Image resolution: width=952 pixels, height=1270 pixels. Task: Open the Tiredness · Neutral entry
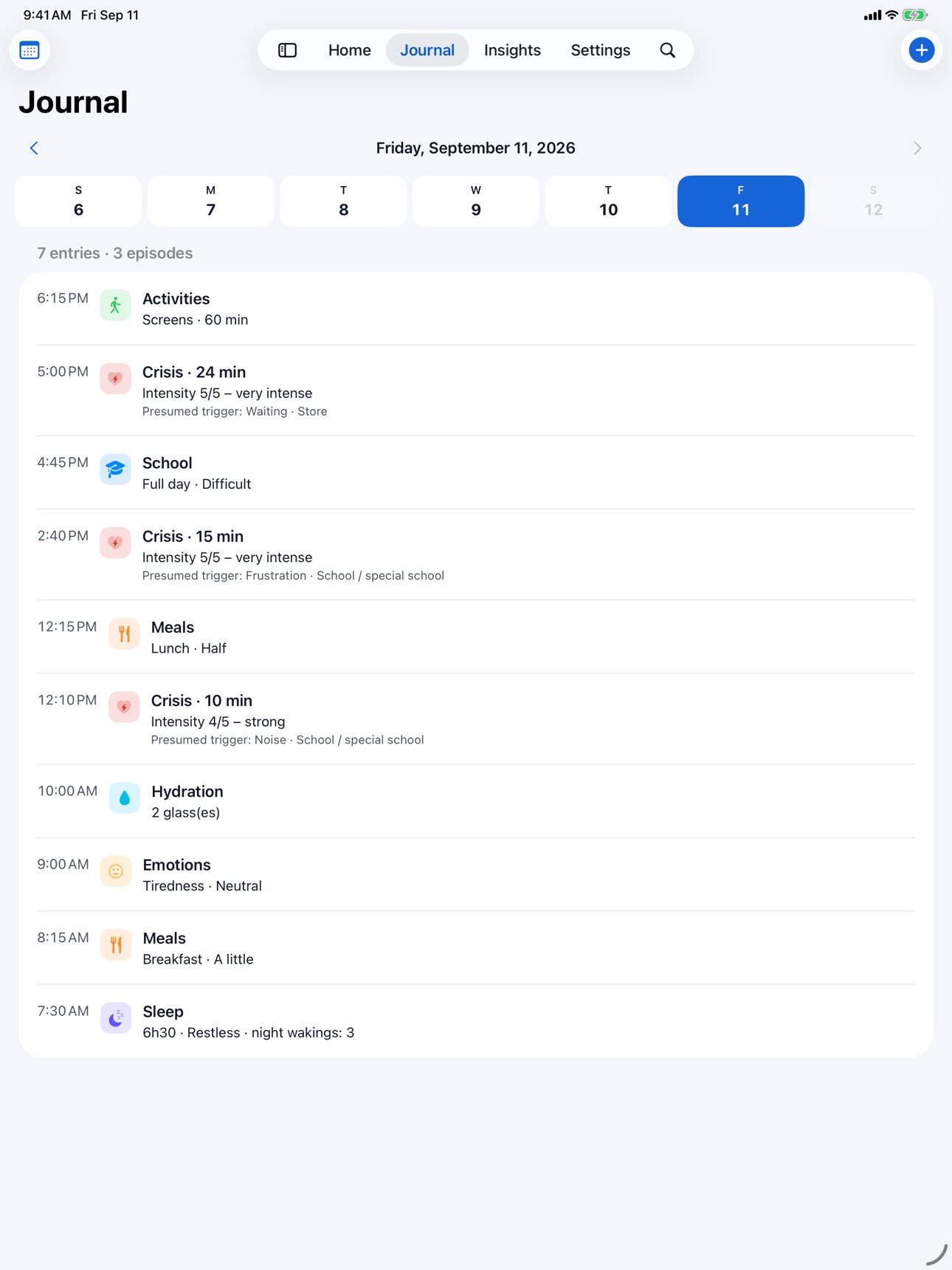tap(476, 874)
